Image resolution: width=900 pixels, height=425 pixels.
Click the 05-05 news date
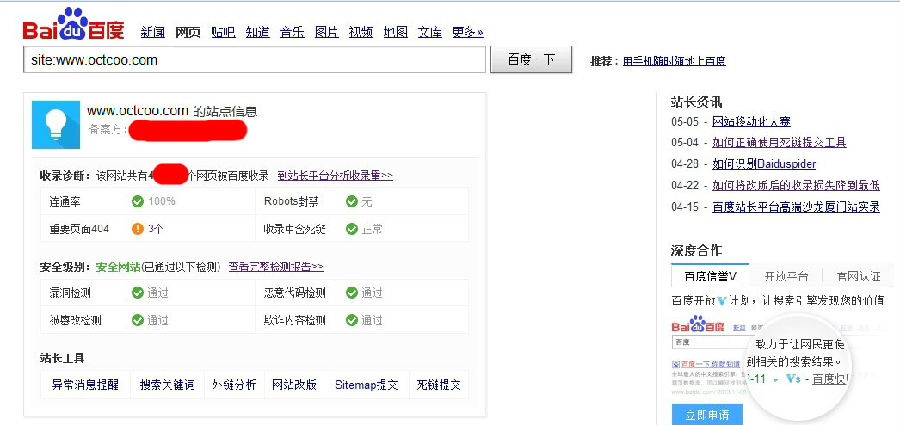[685, 122]
